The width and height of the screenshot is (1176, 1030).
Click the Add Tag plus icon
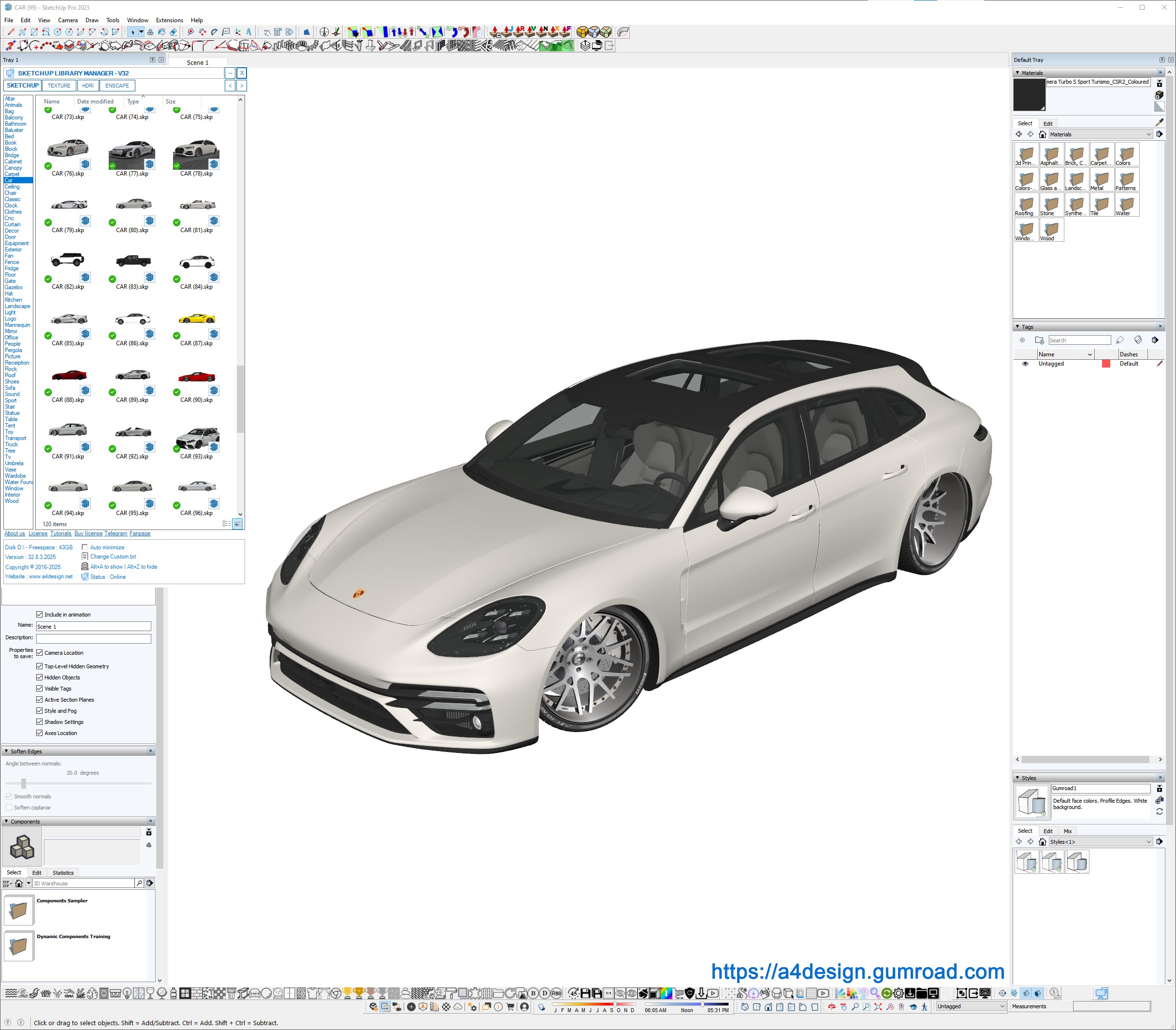(x=1022, y=340)
